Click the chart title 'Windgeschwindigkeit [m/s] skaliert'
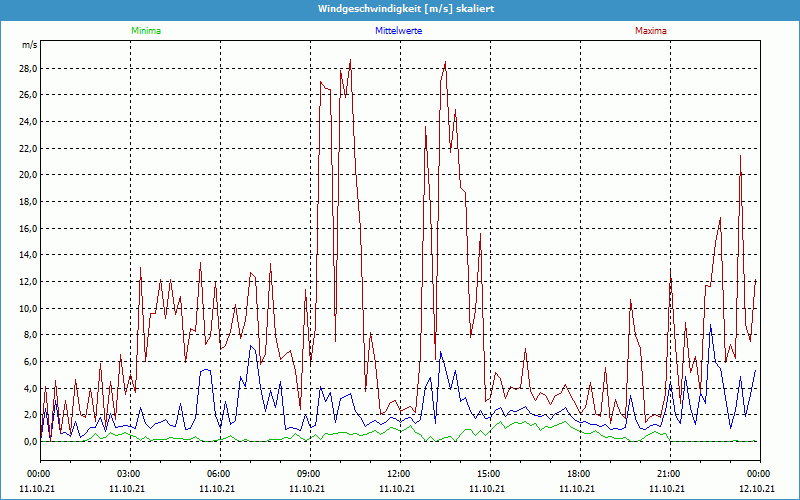 tap(406, 9)
